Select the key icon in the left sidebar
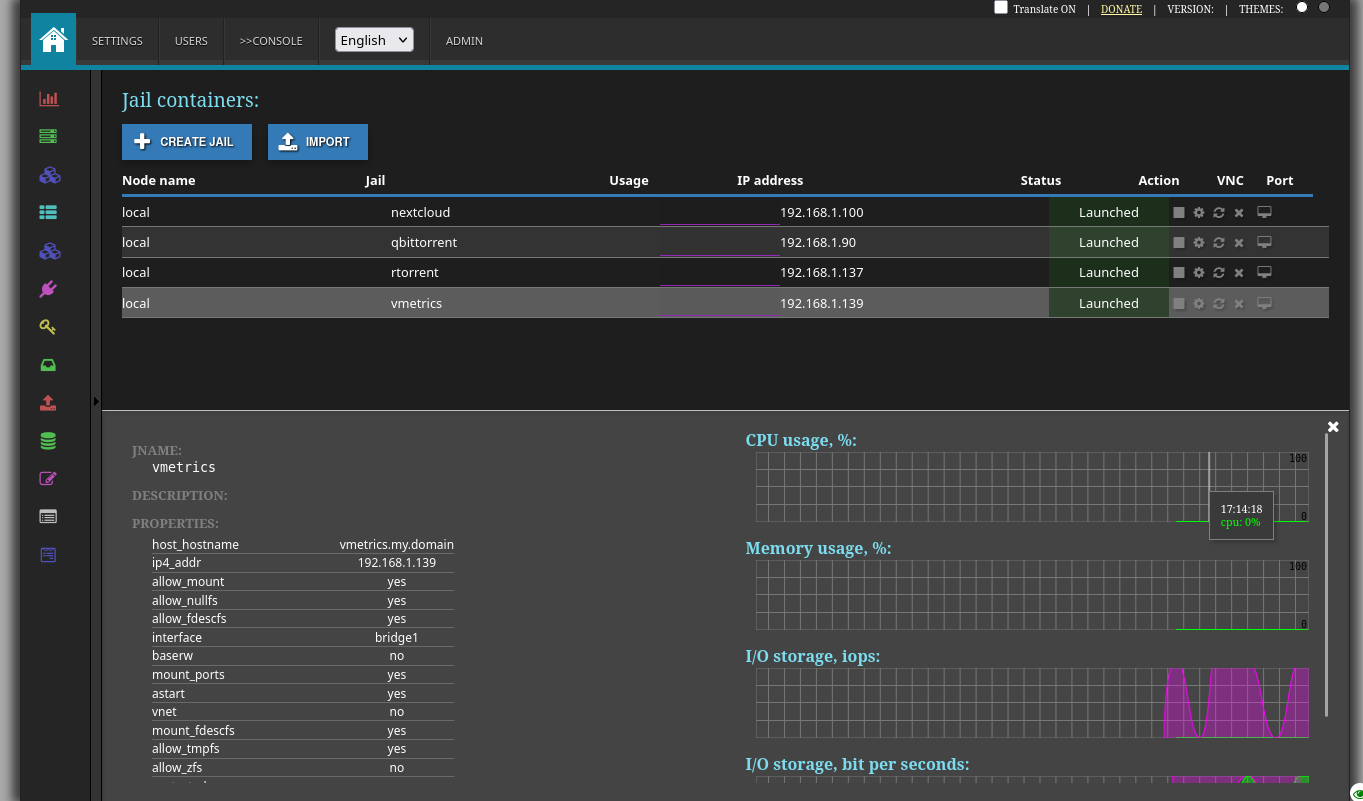The width and height of the screenshot is (1363, 801). 47,326
